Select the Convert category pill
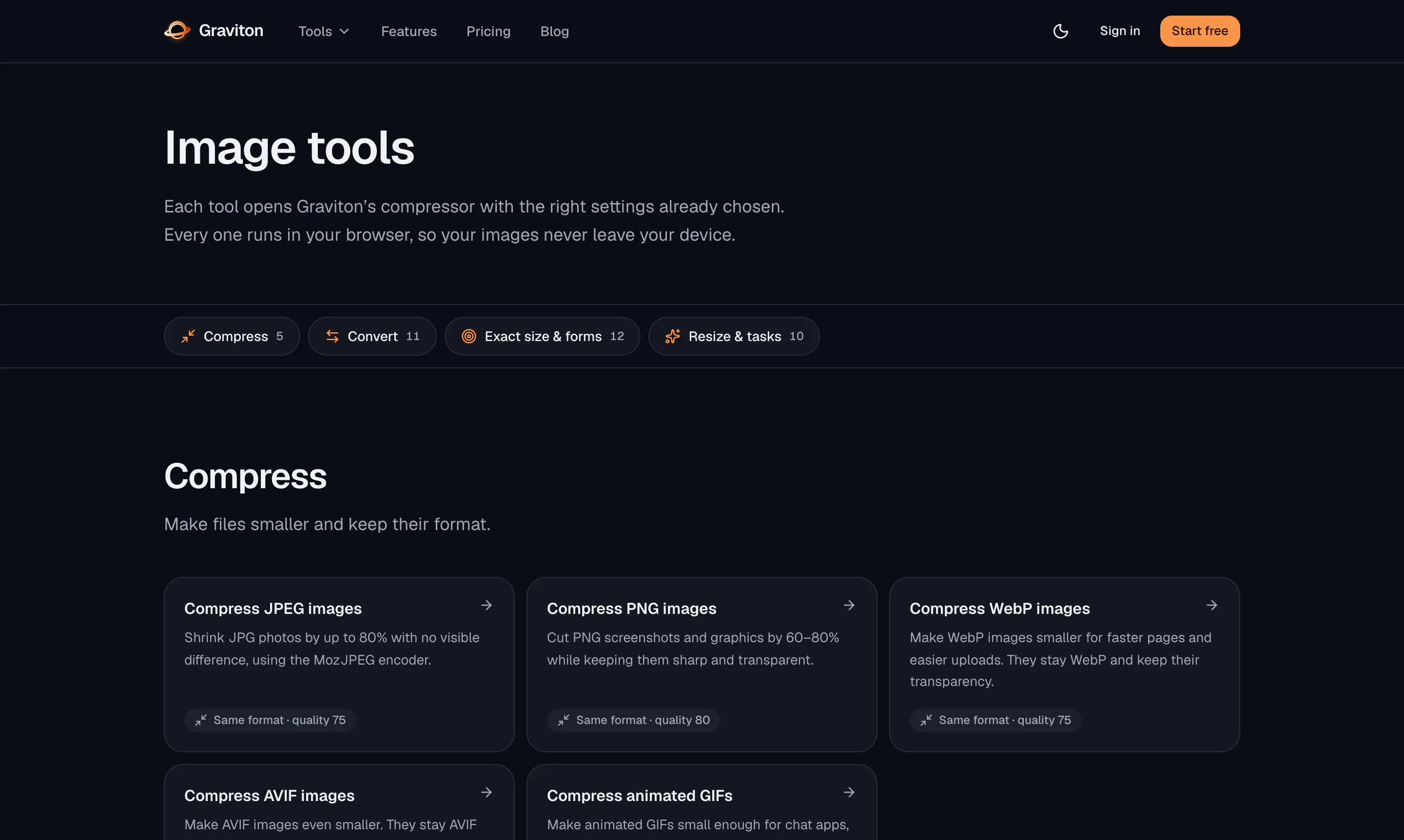 click(x=372, y=336)
